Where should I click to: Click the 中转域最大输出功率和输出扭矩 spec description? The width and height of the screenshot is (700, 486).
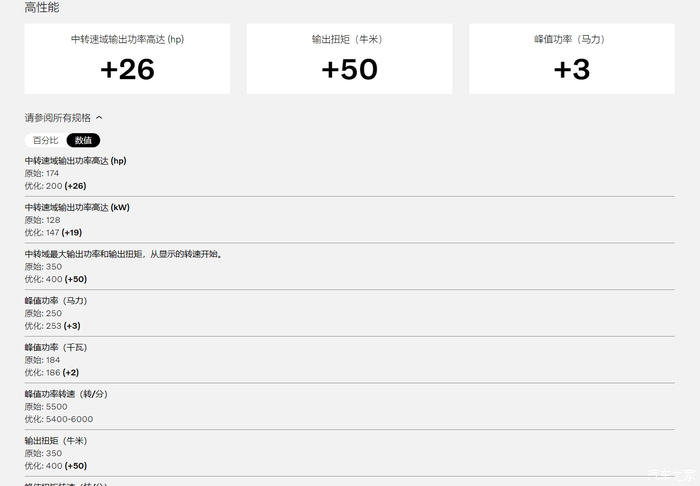coord(123,254)
